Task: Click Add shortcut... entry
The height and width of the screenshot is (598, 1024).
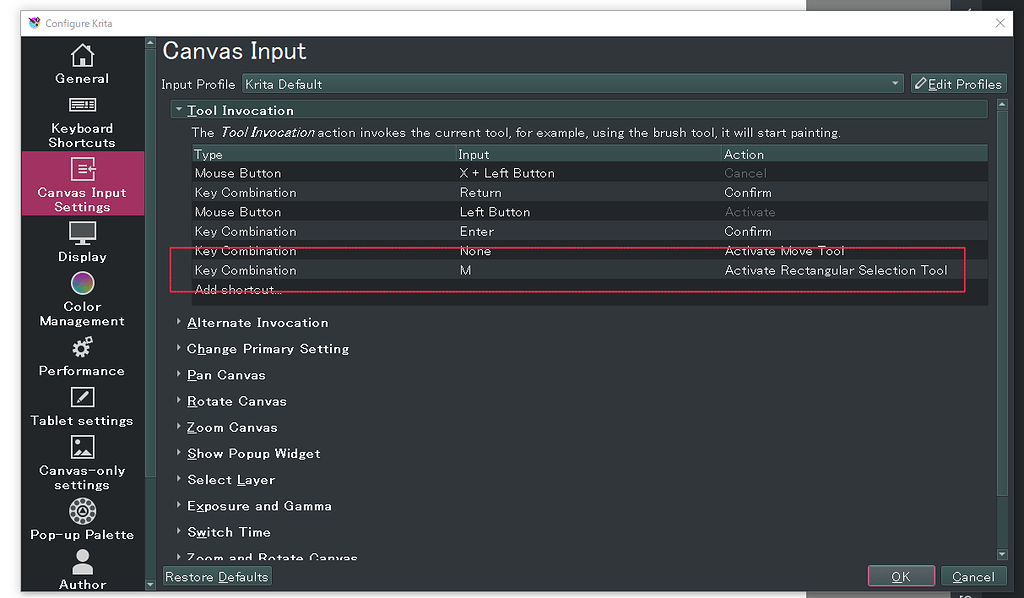Action: (x=238, y=289)
